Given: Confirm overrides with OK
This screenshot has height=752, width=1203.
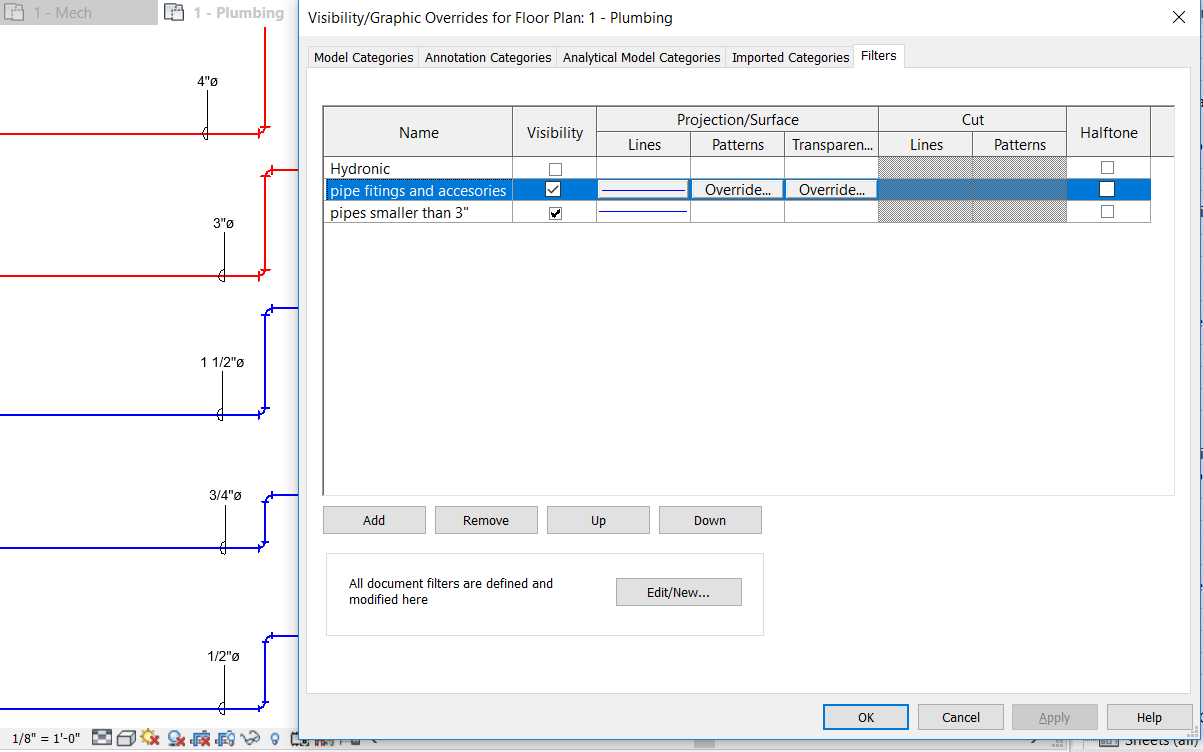Looking at the screenshot, I should pos(866,717).
